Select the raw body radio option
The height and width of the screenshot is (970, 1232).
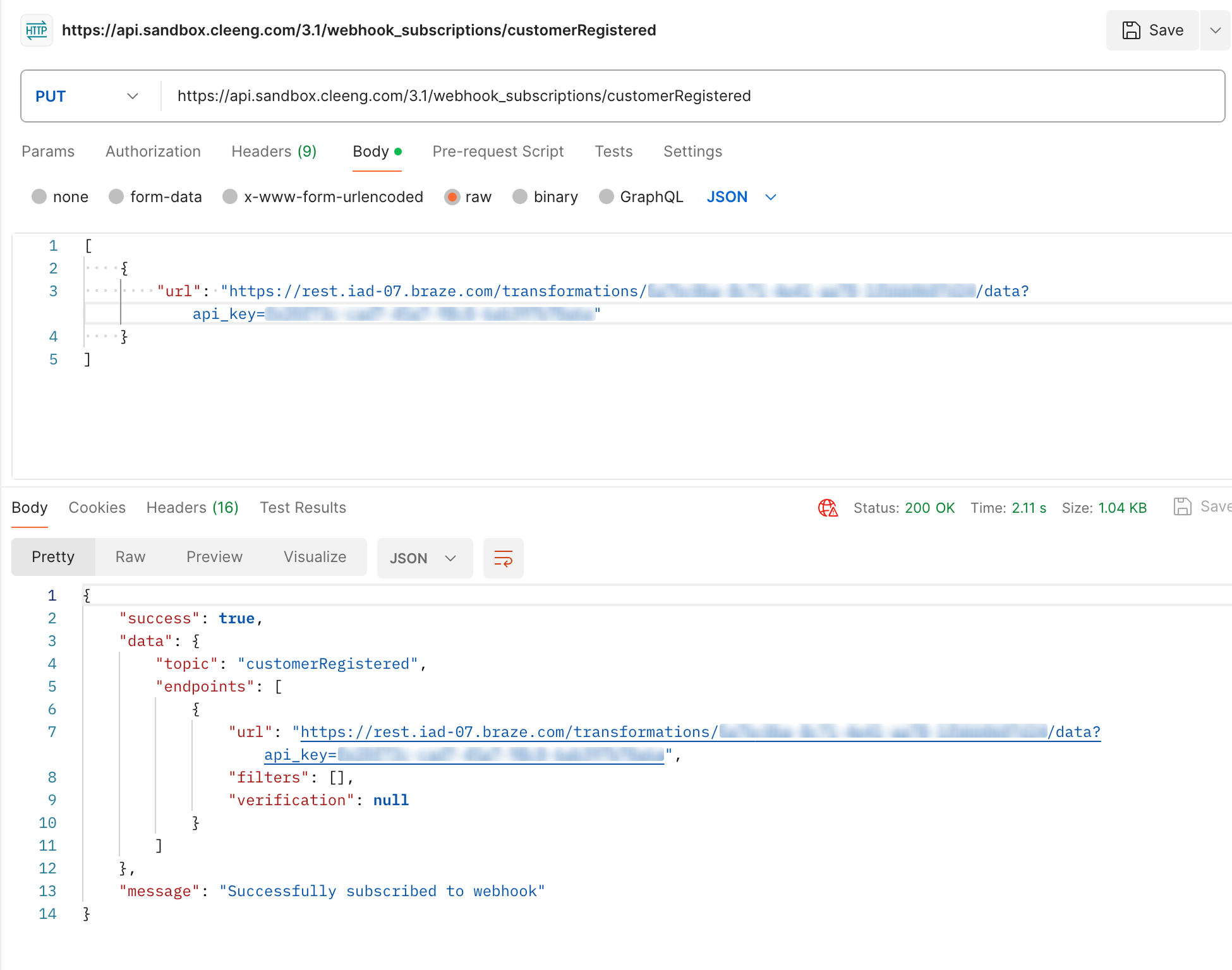[x=452, y=197]
